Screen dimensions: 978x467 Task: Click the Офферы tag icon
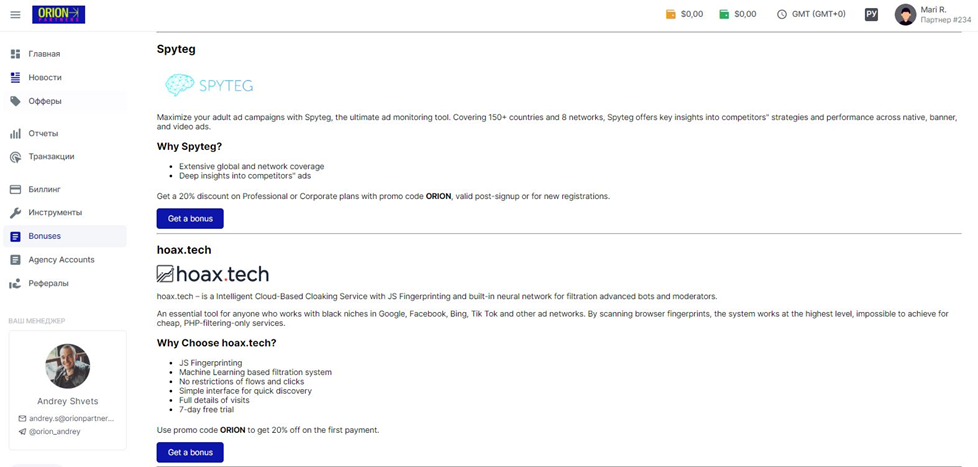point(16,101)
